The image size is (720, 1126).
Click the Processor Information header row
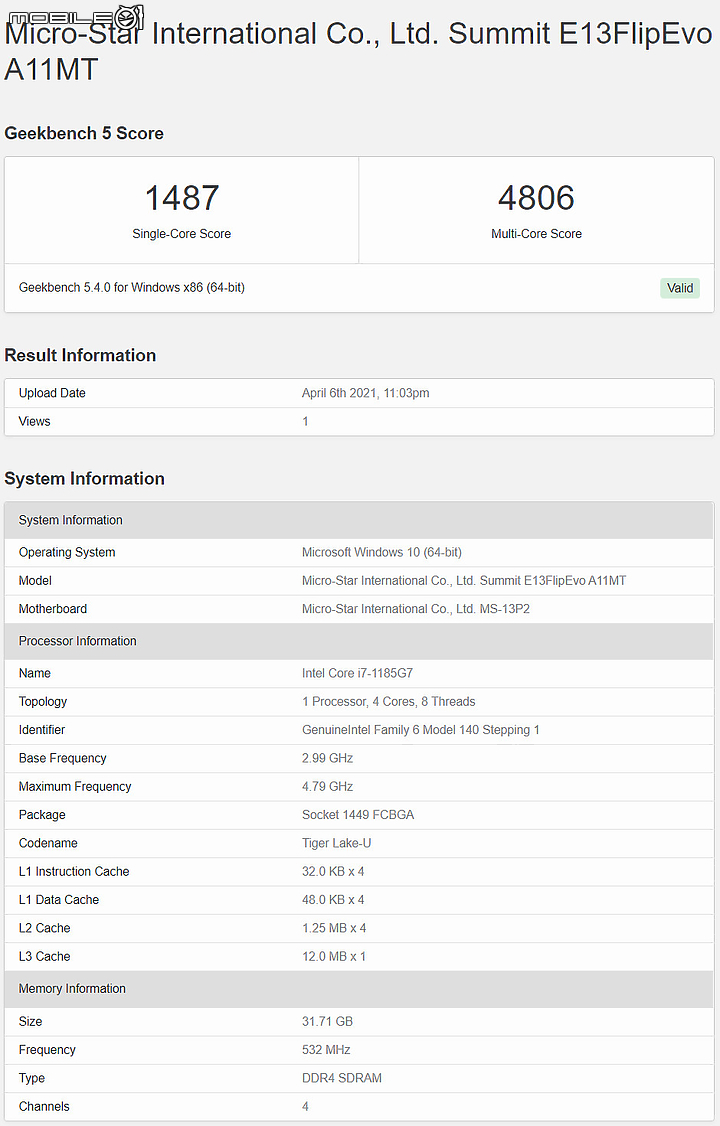[359, 641]
